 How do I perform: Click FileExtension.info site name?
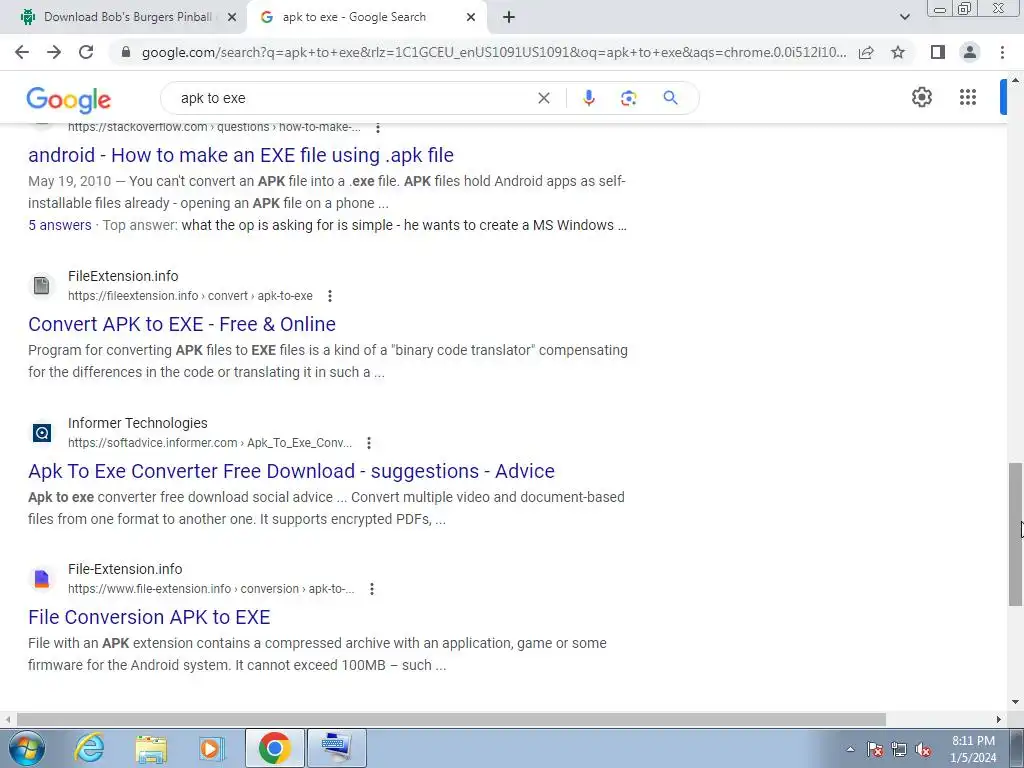click(x=123, y=276)
